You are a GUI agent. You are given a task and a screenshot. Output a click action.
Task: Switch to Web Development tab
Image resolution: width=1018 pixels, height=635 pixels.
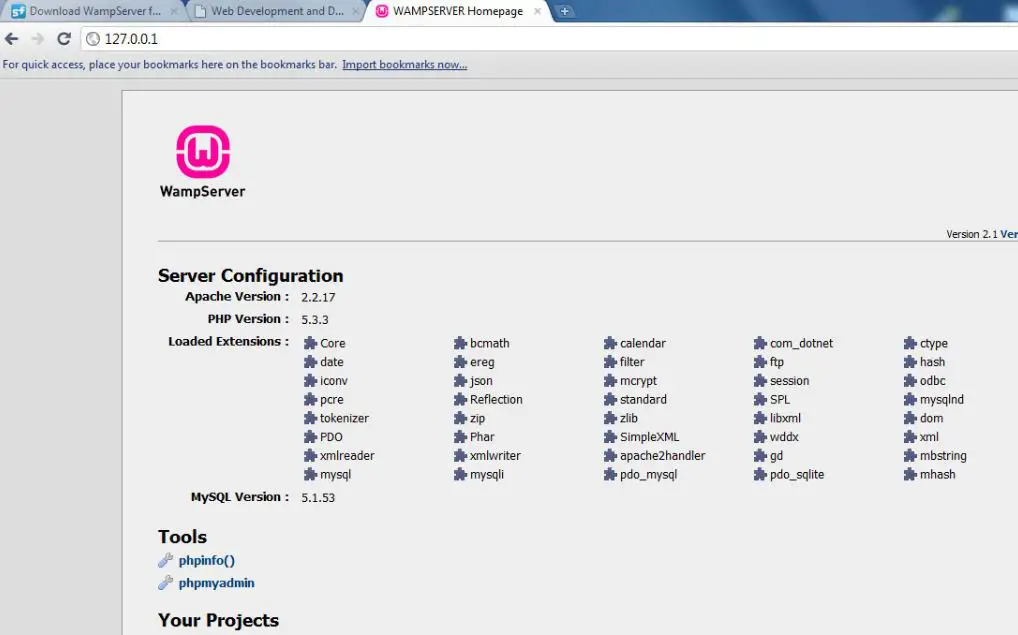pyautogui.click(x=277, y=11)
